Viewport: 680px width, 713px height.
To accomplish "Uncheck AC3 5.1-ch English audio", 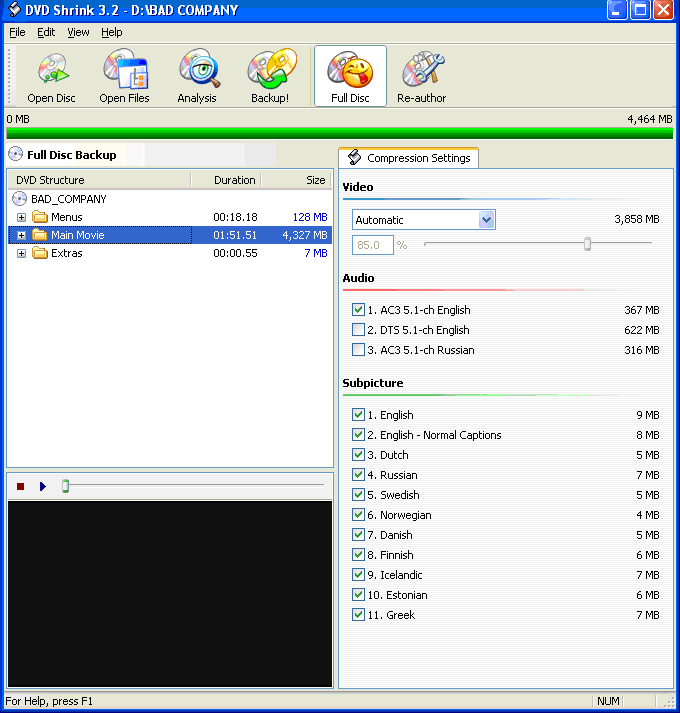I will (358, 310).
